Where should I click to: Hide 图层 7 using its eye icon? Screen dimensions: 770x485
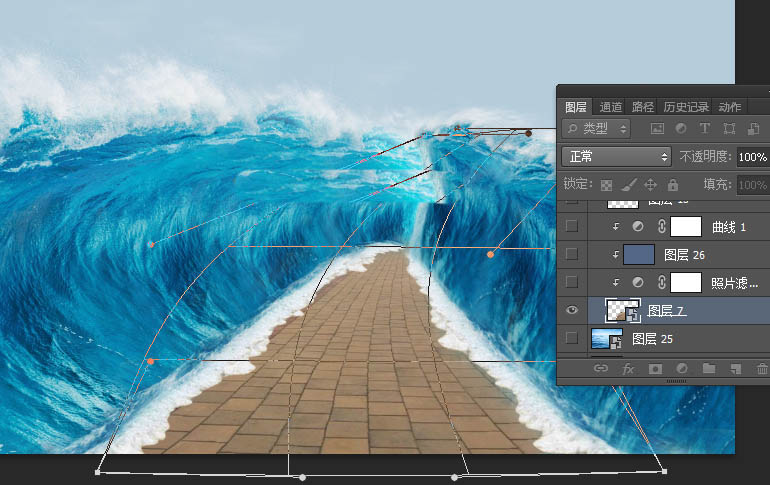click(572, 310)
